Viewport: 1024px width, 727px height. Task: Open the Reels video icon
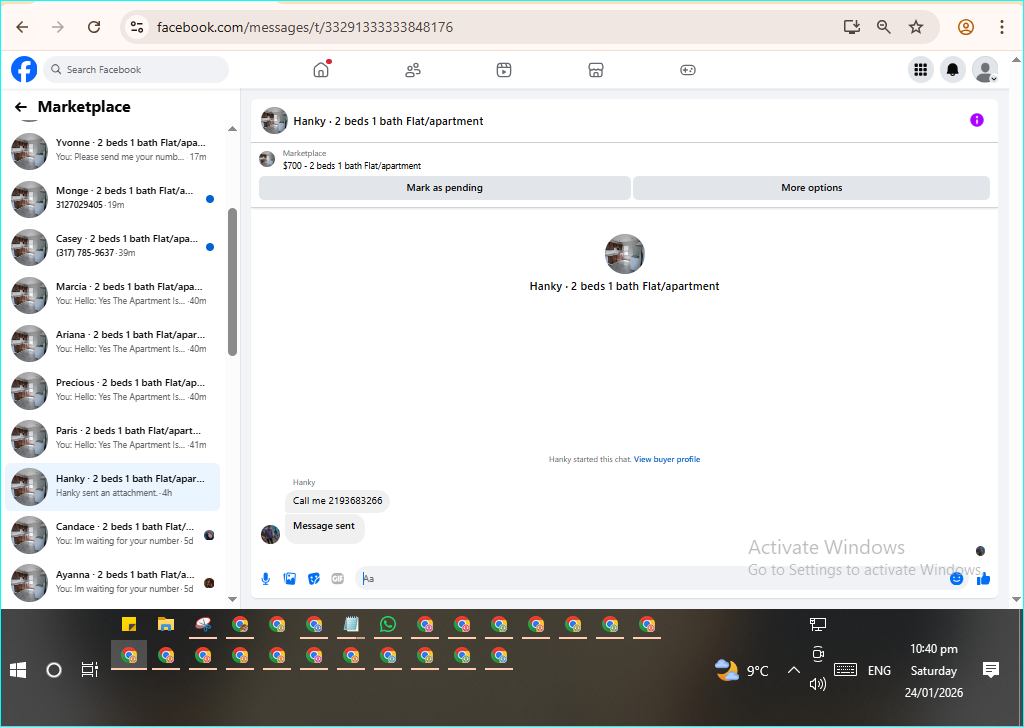(x=504, y=70)
